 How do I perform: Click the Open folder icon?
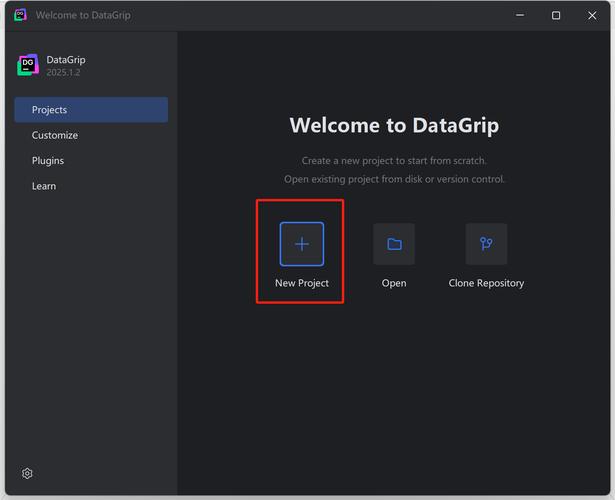(x=394, y=244)
